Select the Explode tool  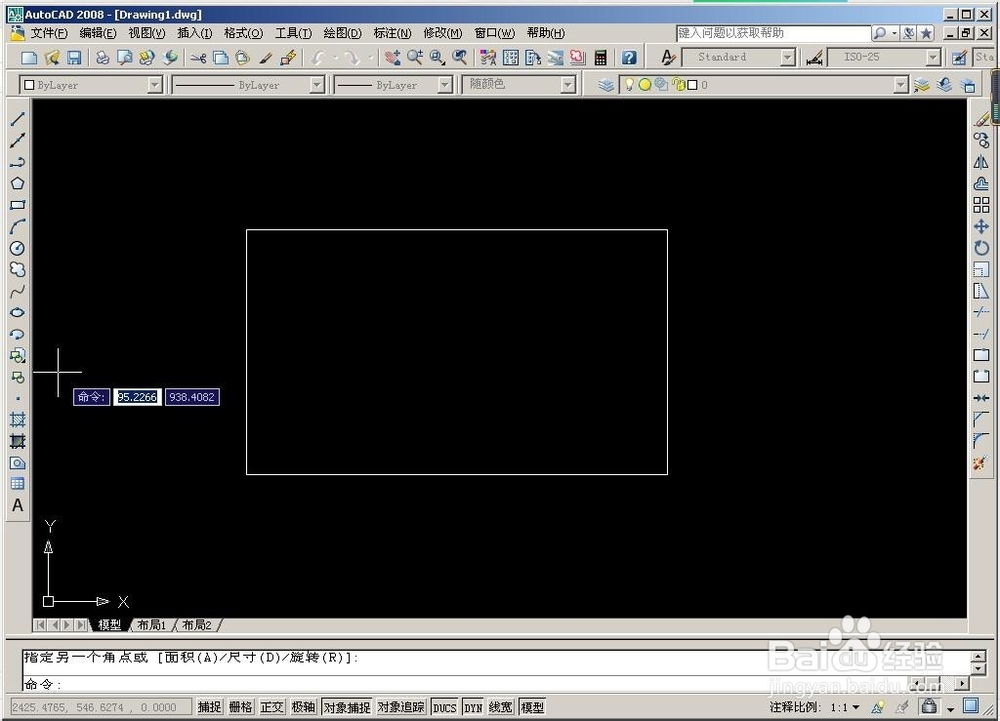point(982,463)
